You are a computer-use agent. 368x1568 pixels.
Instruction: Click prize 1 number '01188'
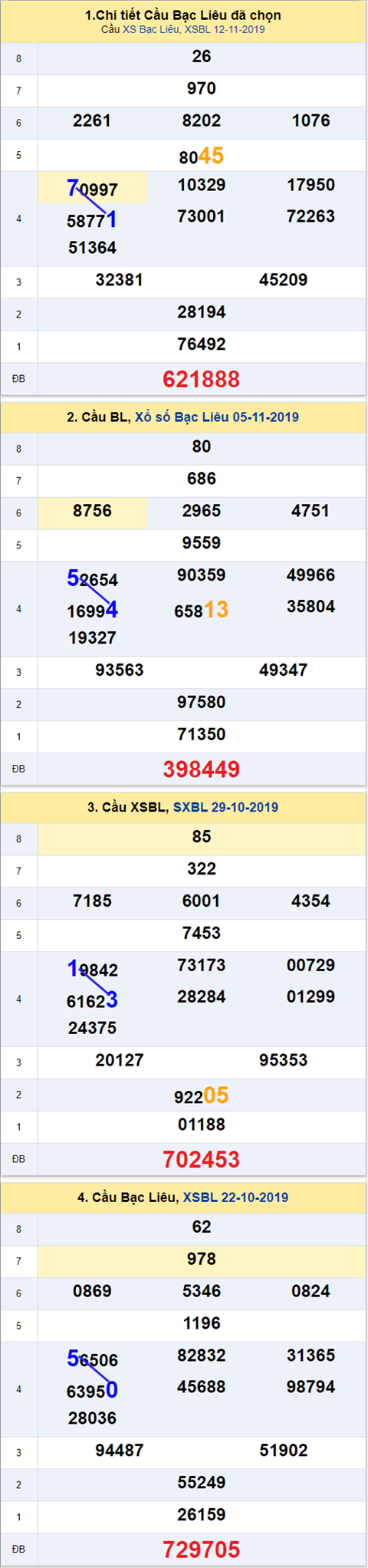click(202, 1125)
